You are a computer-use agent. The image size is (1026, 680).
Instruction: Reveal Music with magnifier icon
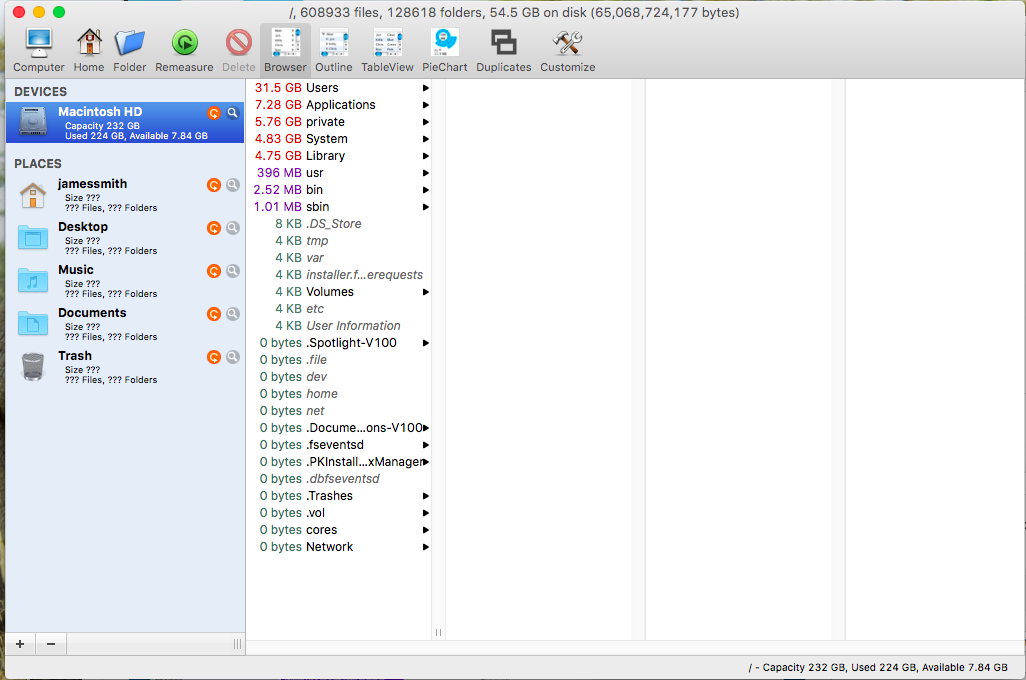click(232, 271)
